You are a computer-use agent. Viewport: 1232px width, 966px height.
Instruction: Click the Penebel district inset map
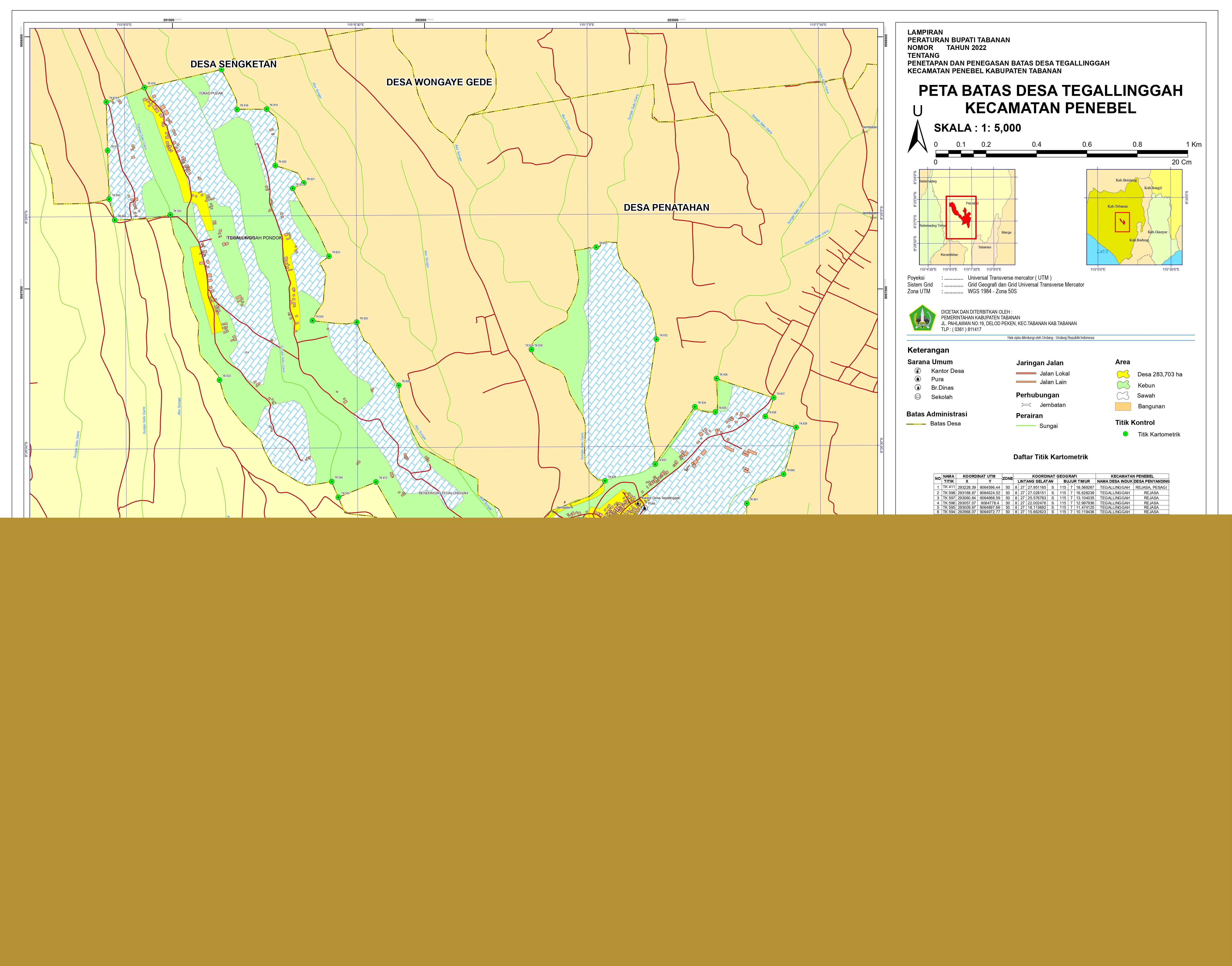point(967,217)
